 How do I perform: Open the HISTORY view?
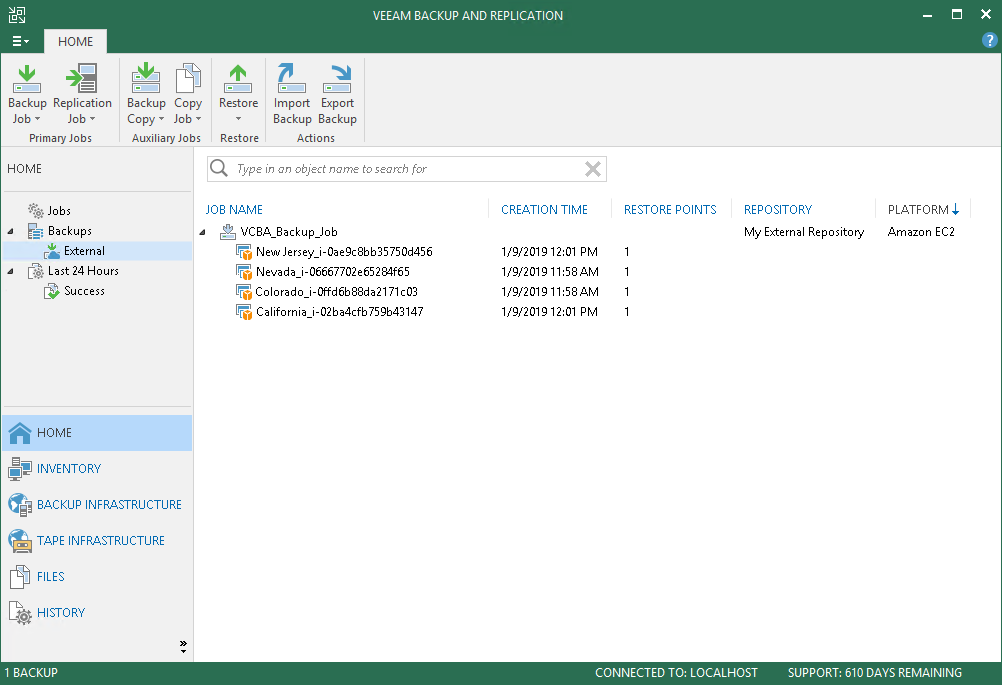97,613
